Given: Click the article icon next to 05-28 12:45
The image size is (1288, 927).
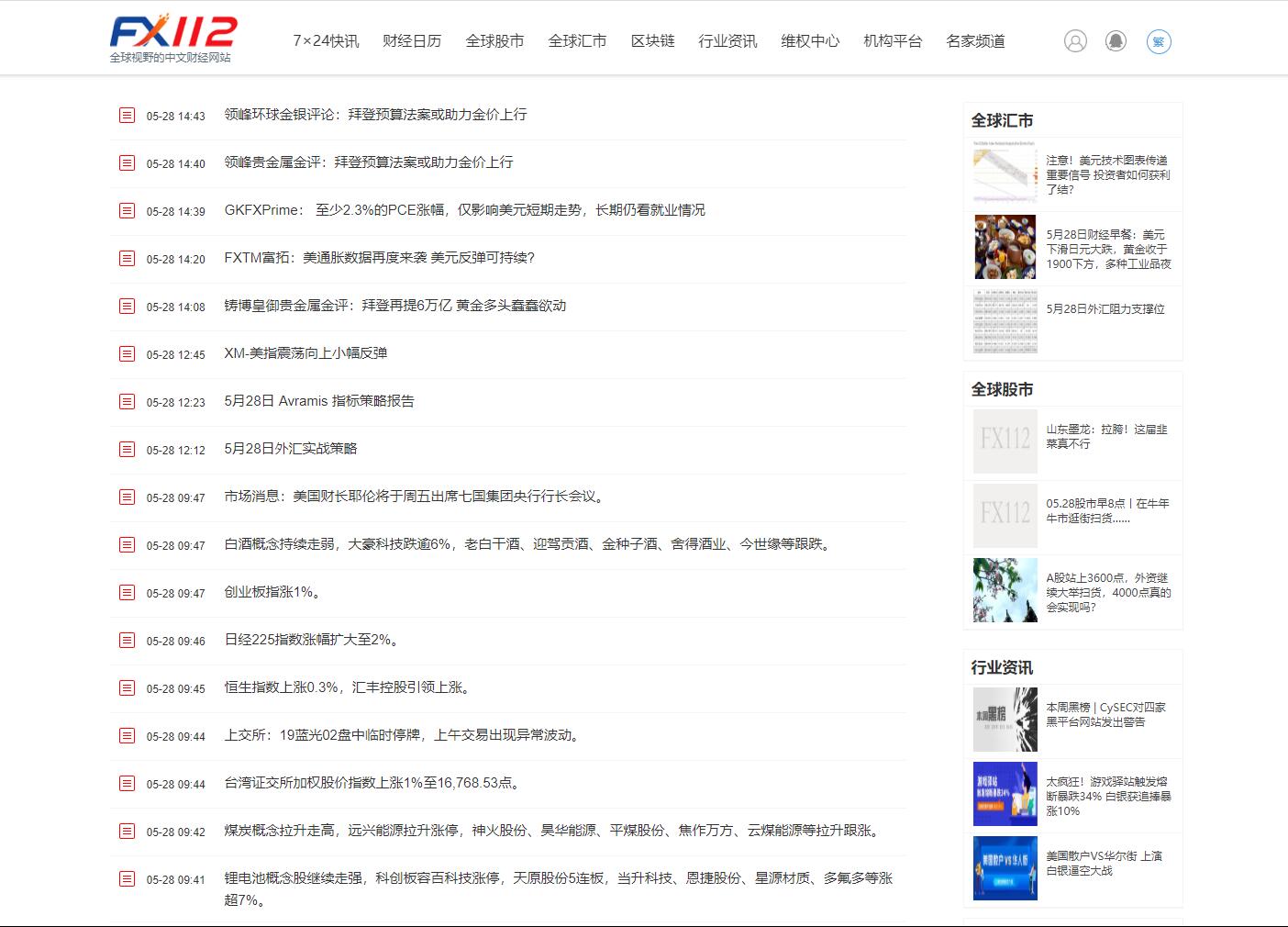Looking at the screenshot, I should point(127,353).
